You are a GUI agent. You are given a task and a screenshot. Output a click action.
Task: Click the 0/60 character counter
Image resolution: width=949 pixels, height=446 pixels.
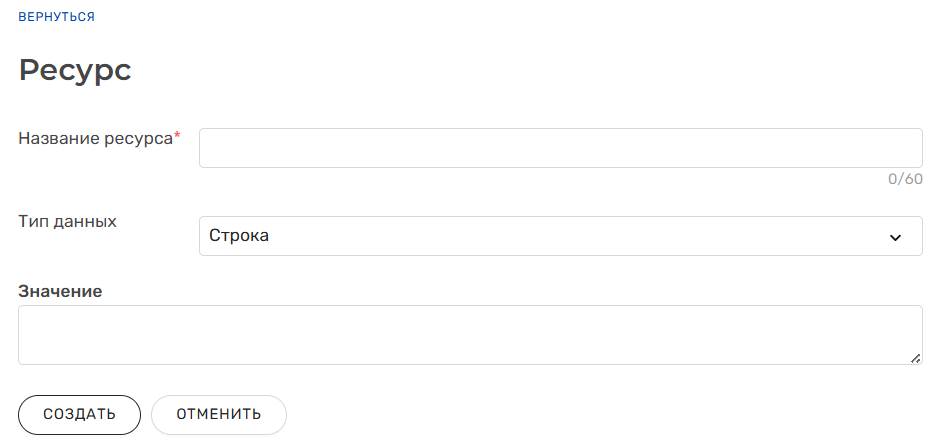[x=905, y=180]
